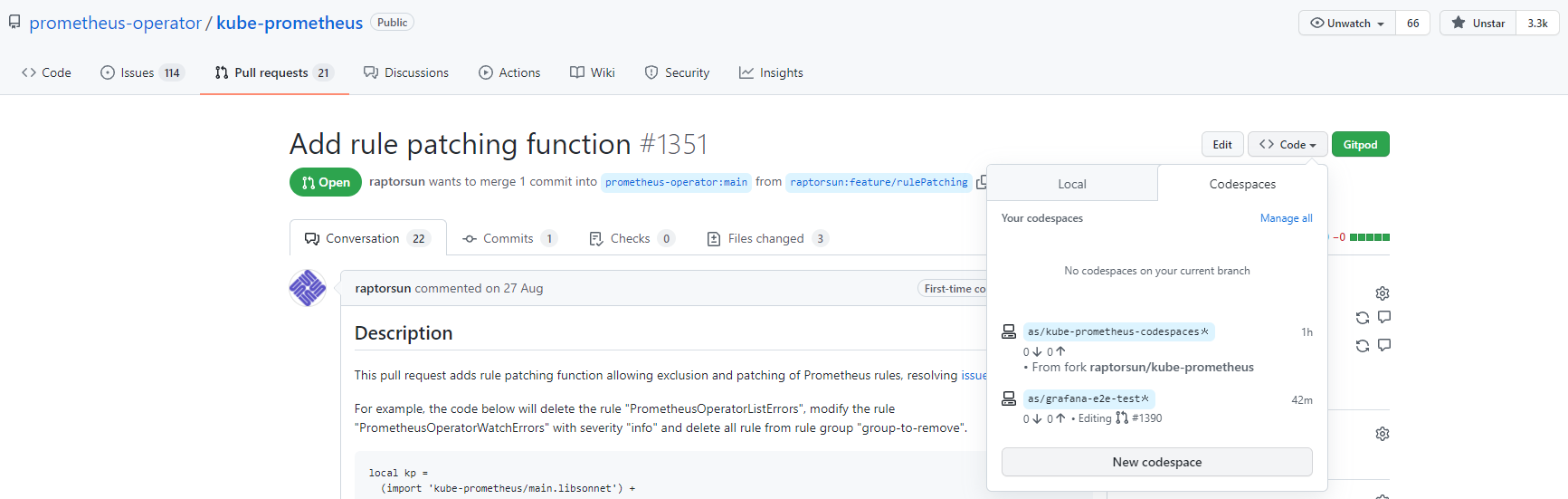Click the gear icon beside reviewers section
Screen dimensions: 1568x499
point(1383,293)
